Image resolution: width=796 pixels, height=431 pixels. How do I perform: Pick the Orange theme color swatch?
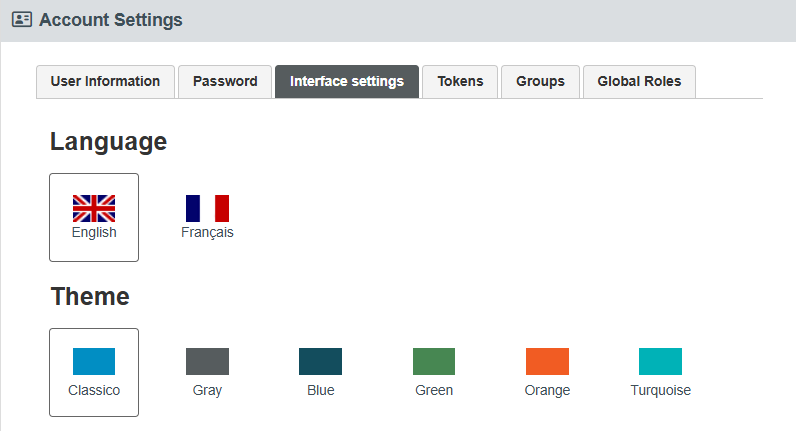tap(547, 361)
